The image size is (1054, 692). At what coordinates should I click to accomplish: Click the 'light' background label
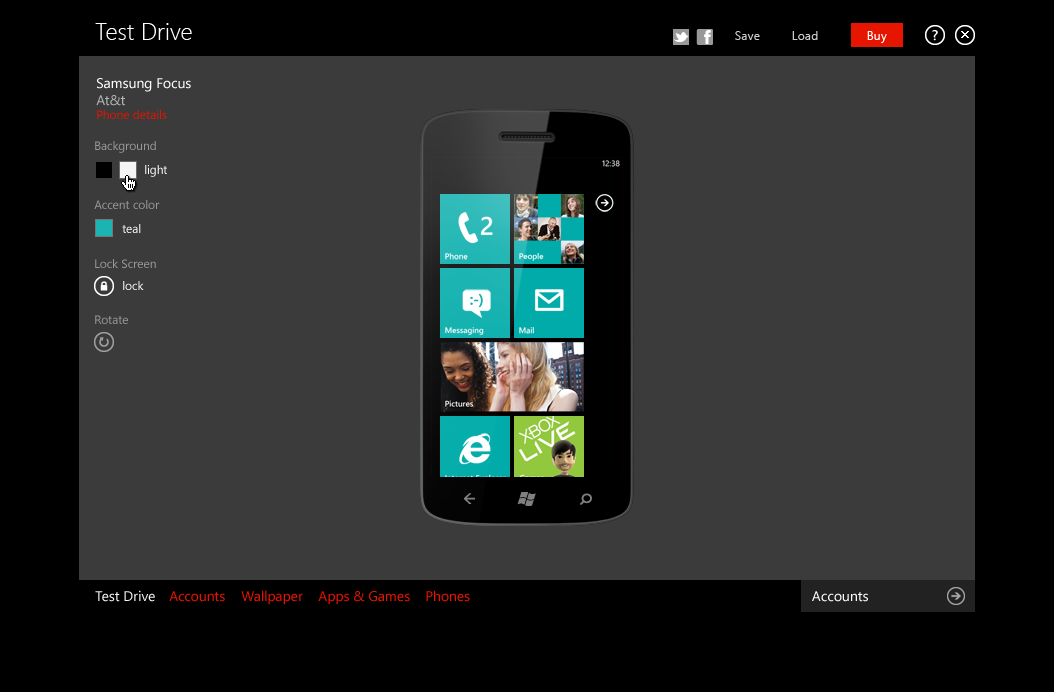(155, 170)
